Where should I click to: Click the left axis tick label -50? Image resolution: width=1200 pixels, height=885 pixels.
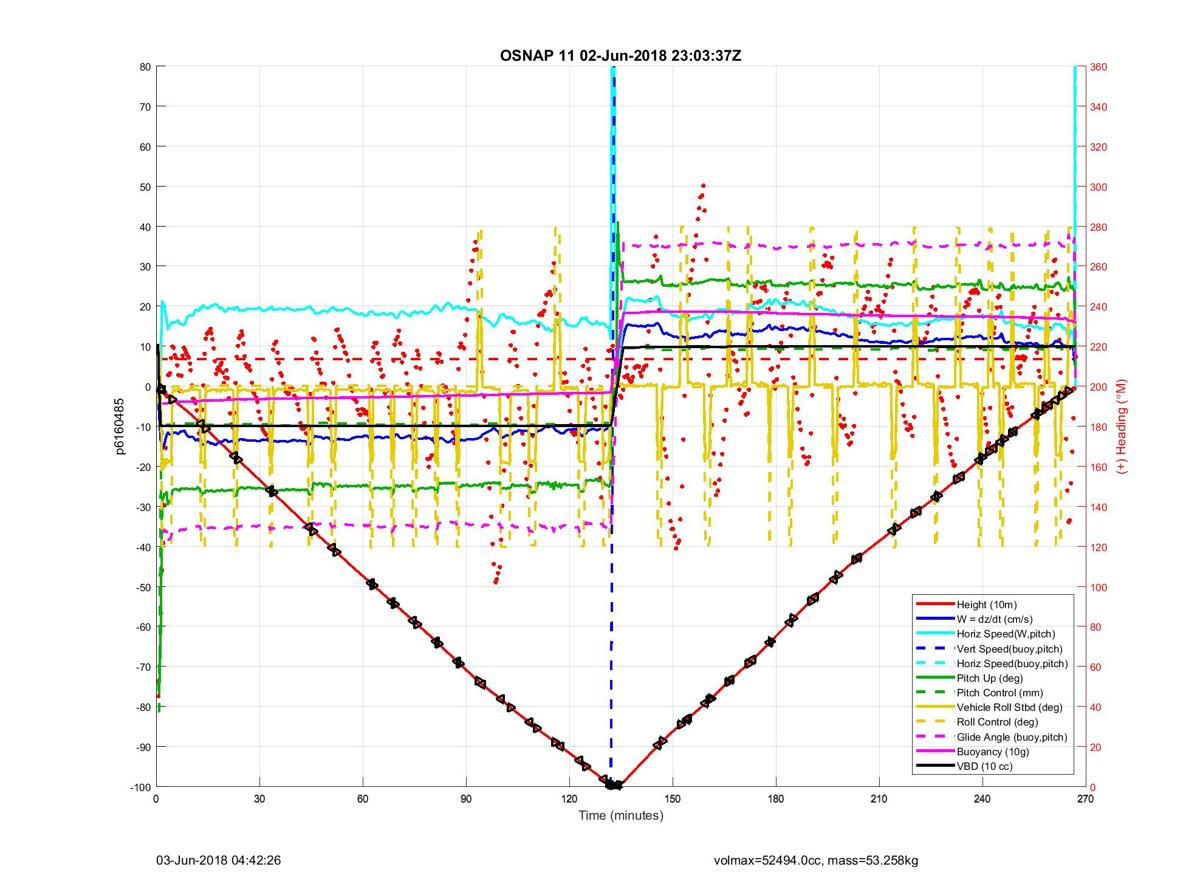[142, 587]
